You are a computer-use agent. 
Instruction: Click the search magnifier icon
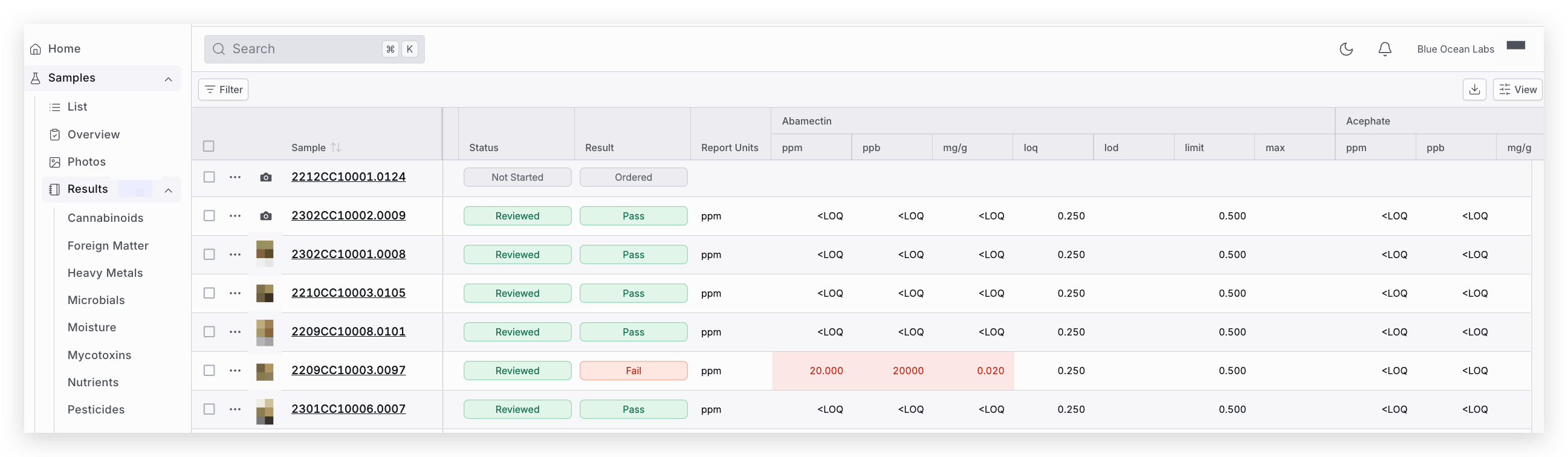pos(219,50)
